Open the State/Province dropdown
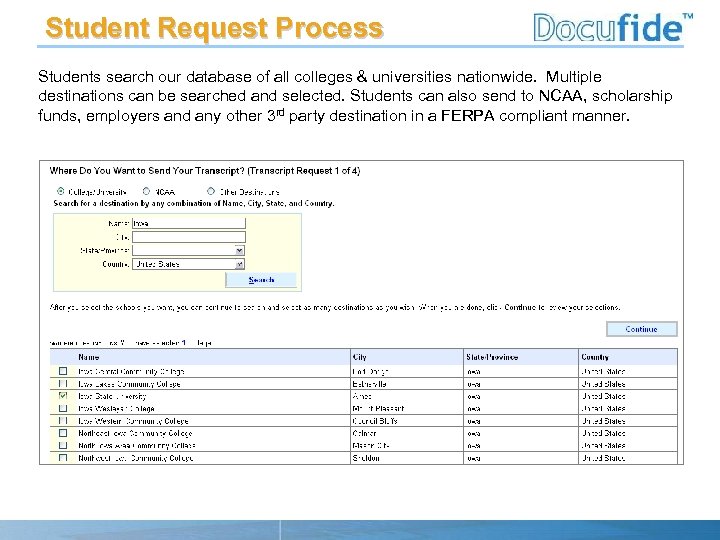This screenshot has height=540, width=720. pos(189,250)
